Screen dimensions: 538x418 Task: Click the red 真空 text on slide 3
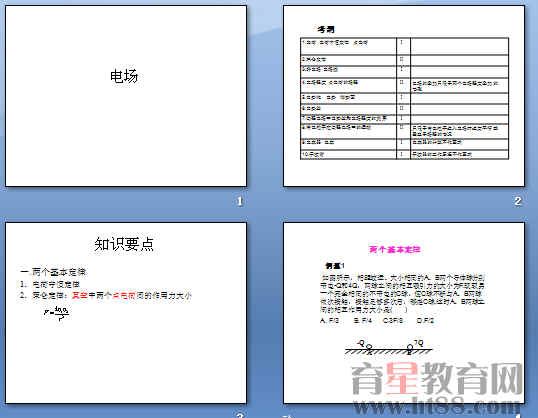tap(80, 295)
